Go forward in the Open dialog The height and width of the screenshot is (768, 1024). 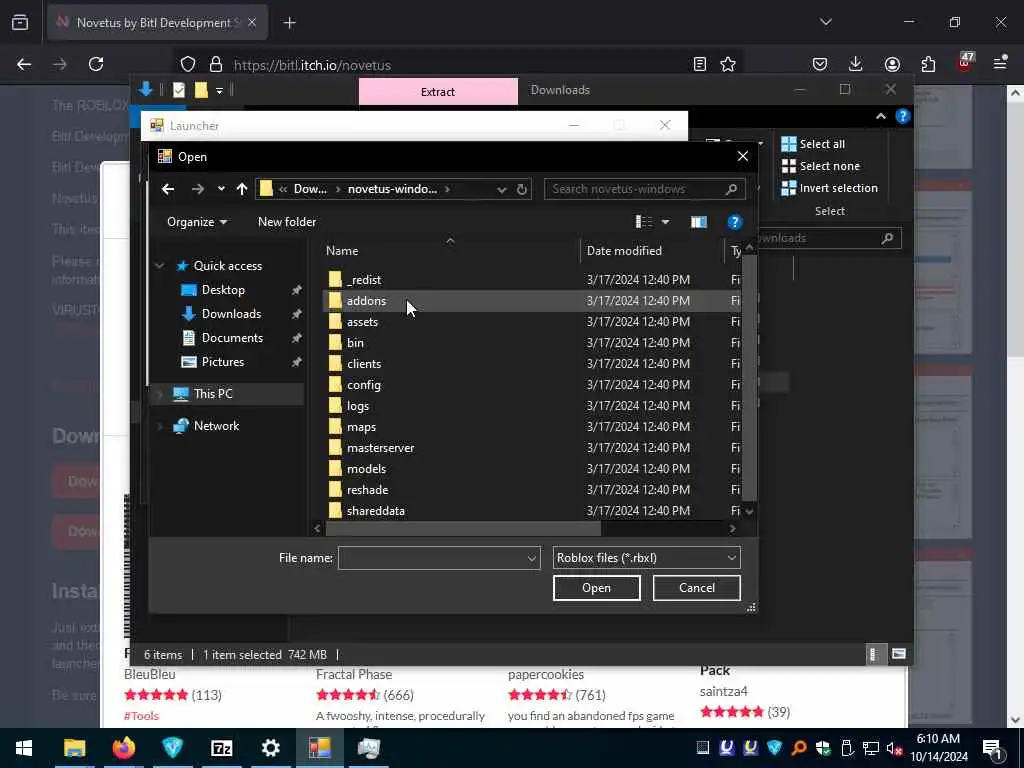[x=197, y=189]
